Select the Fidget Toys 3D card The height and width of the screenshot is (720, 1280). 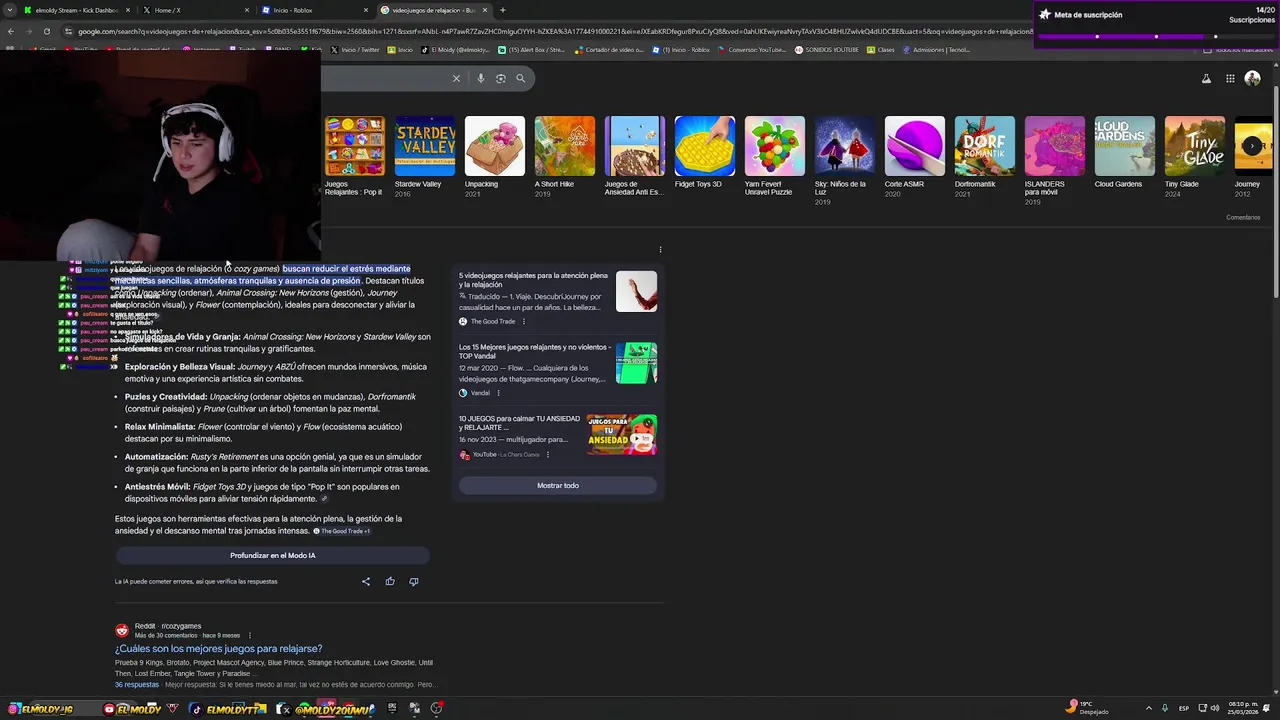[x=704, y=152]
